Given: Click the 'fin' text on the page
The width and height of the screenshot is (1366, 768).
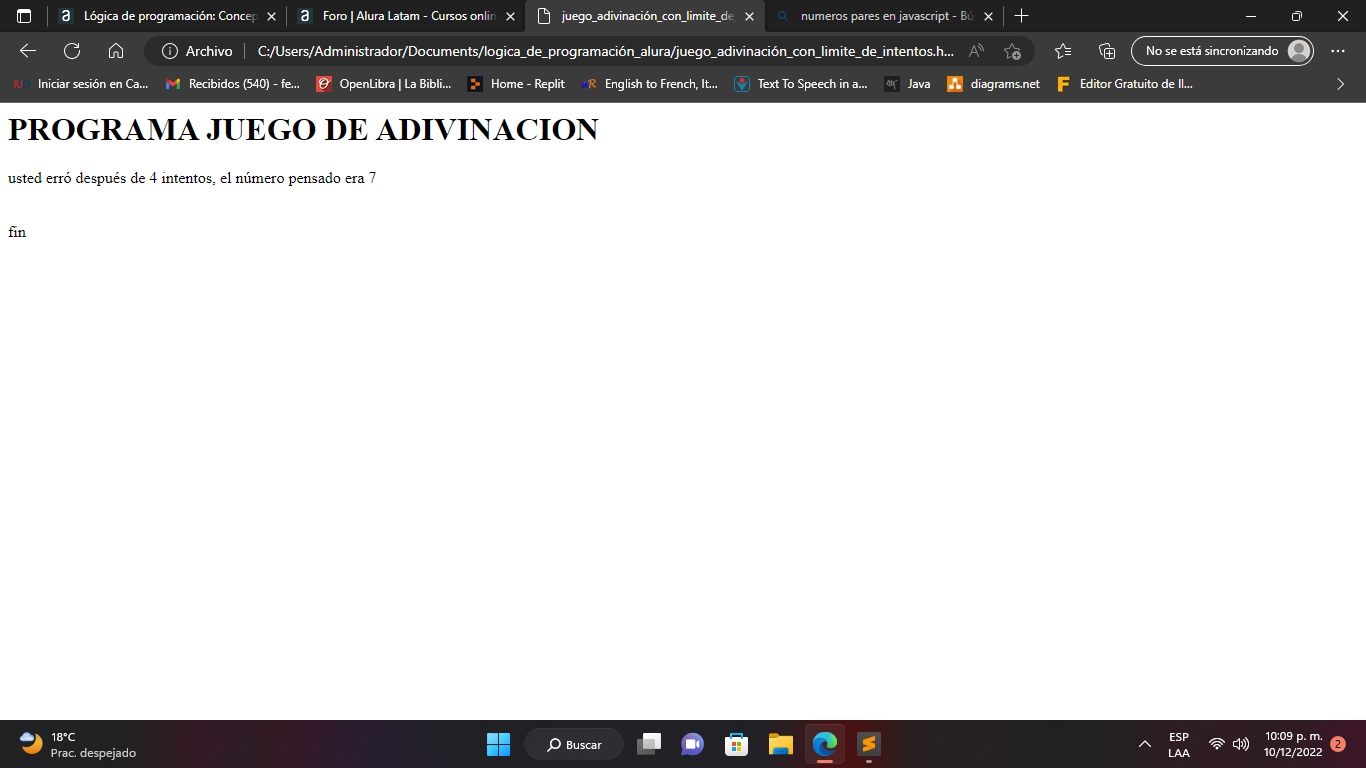Looking at the screenshot, I should click(x=17, y=232).
